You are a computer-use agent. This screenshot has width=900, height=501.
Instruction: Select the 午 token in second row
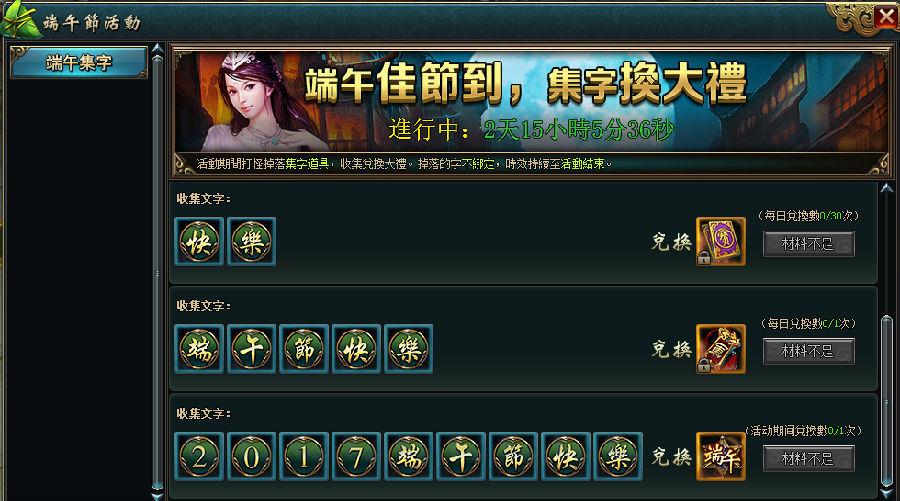(251, 349)
